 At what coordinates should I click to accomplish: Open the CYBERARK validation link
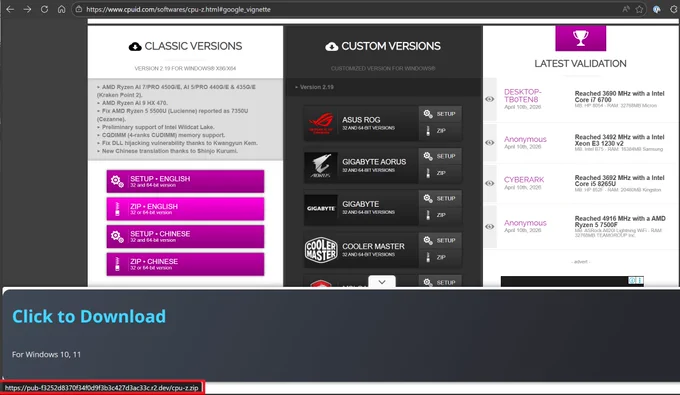coord(524,180)
